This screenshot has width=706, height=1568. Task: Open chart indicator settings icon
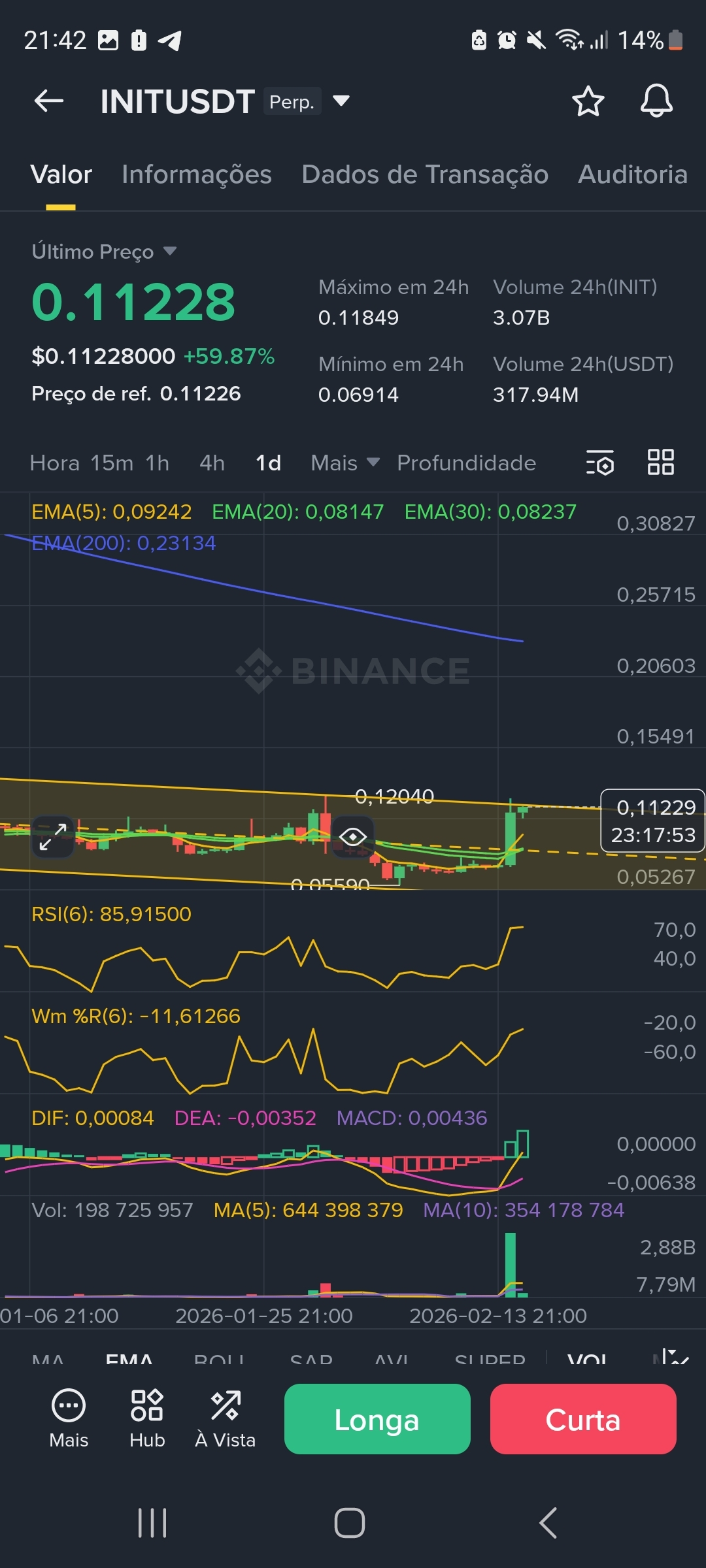pos(600,463)
